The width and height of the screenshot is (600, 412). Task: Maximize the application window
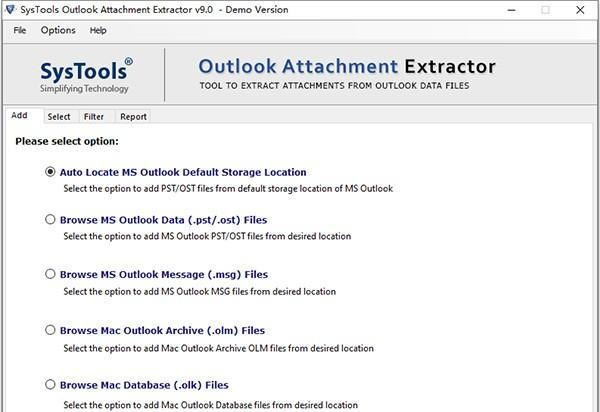click(546, 10)
